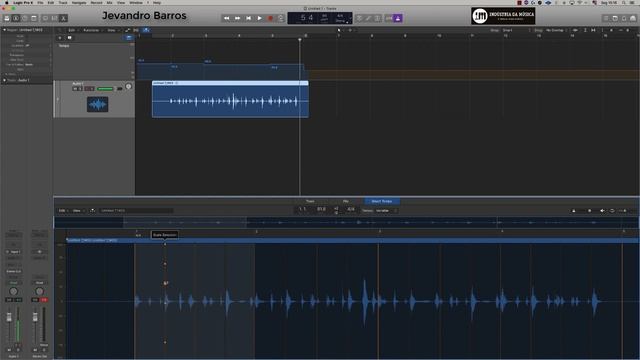
Task: Adjust Audio 1 track header volume slider
Action: [105, 89]
